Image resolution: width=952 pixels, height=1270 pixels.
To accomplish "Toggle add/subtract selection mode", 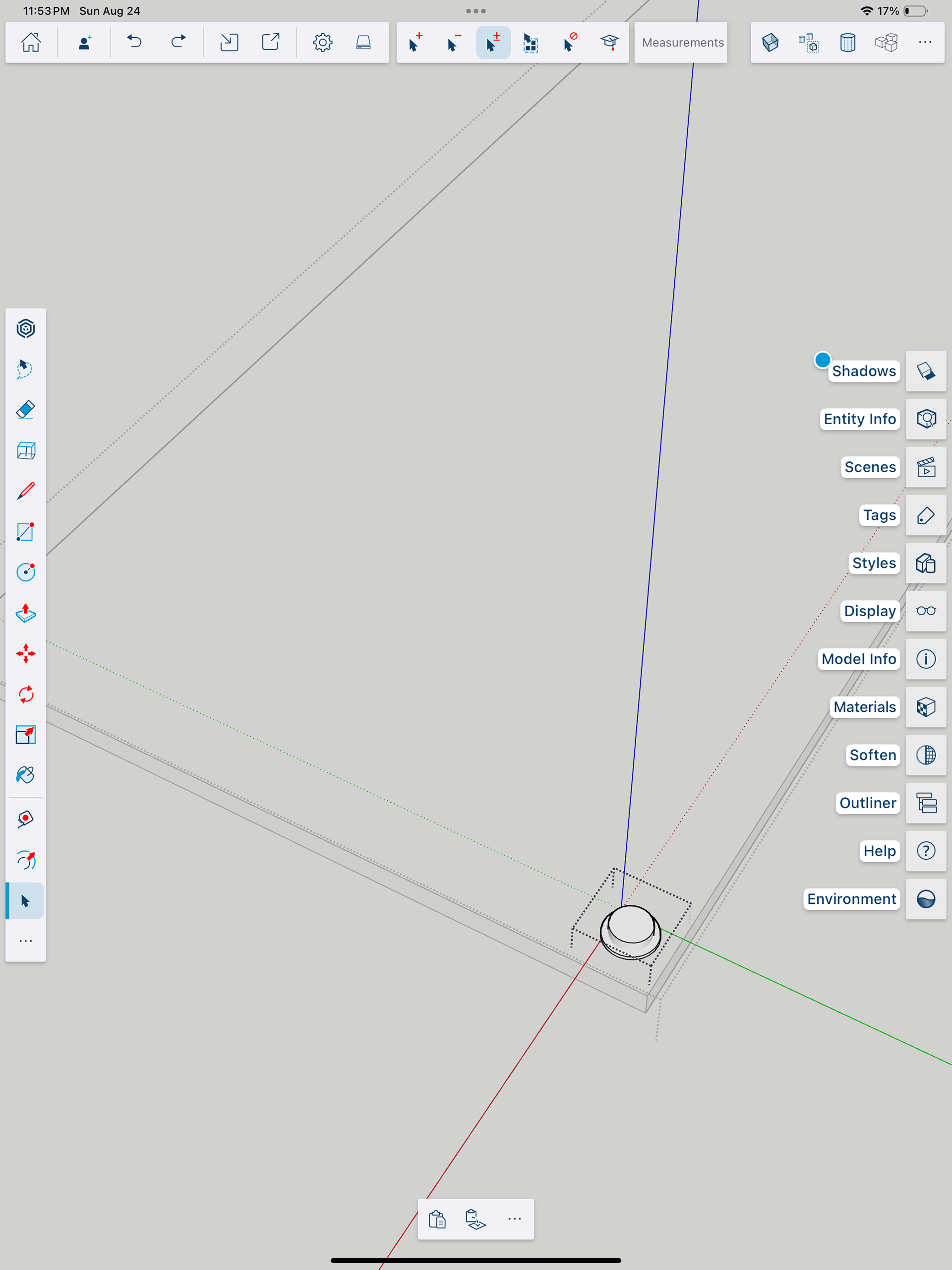I will pyautogui.click(x=493, y=43).
